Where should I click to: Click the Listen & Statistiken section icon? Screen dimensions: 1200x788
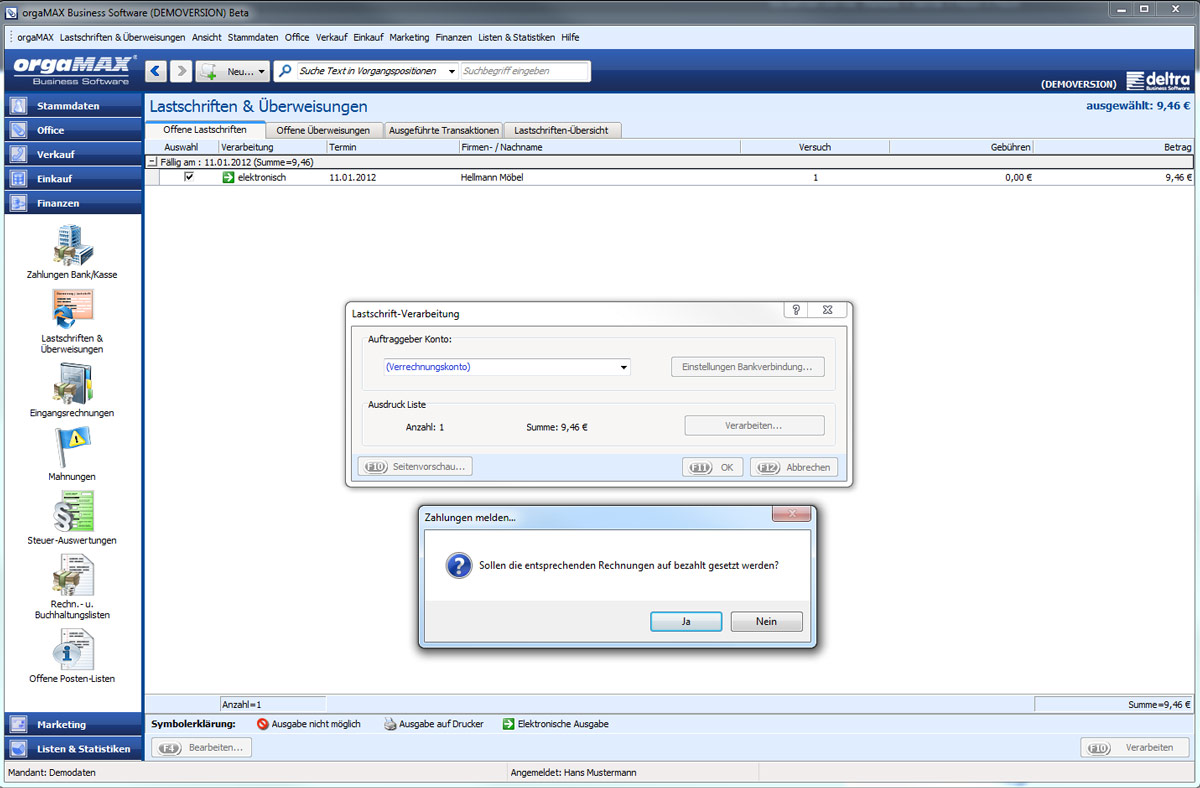[17, 748]
